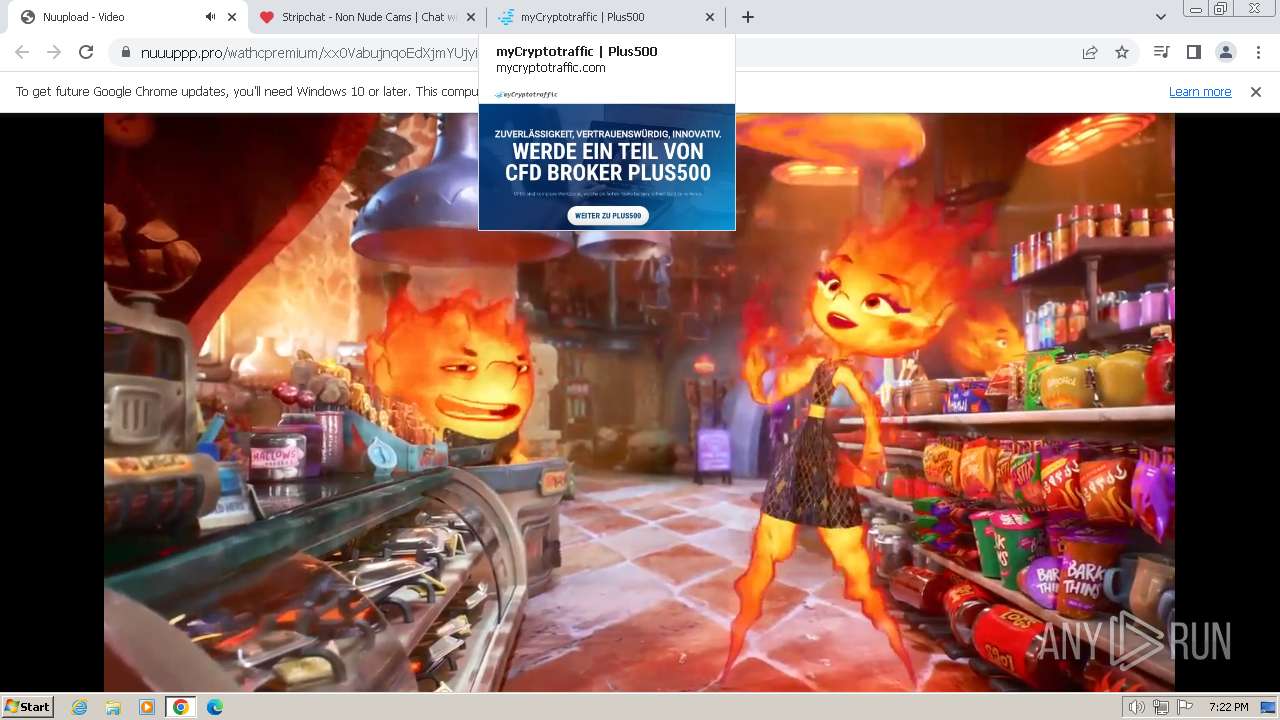Screen dimensions: 1280x720
Task: Open the network status tray icon
Action: (1161, 707)
